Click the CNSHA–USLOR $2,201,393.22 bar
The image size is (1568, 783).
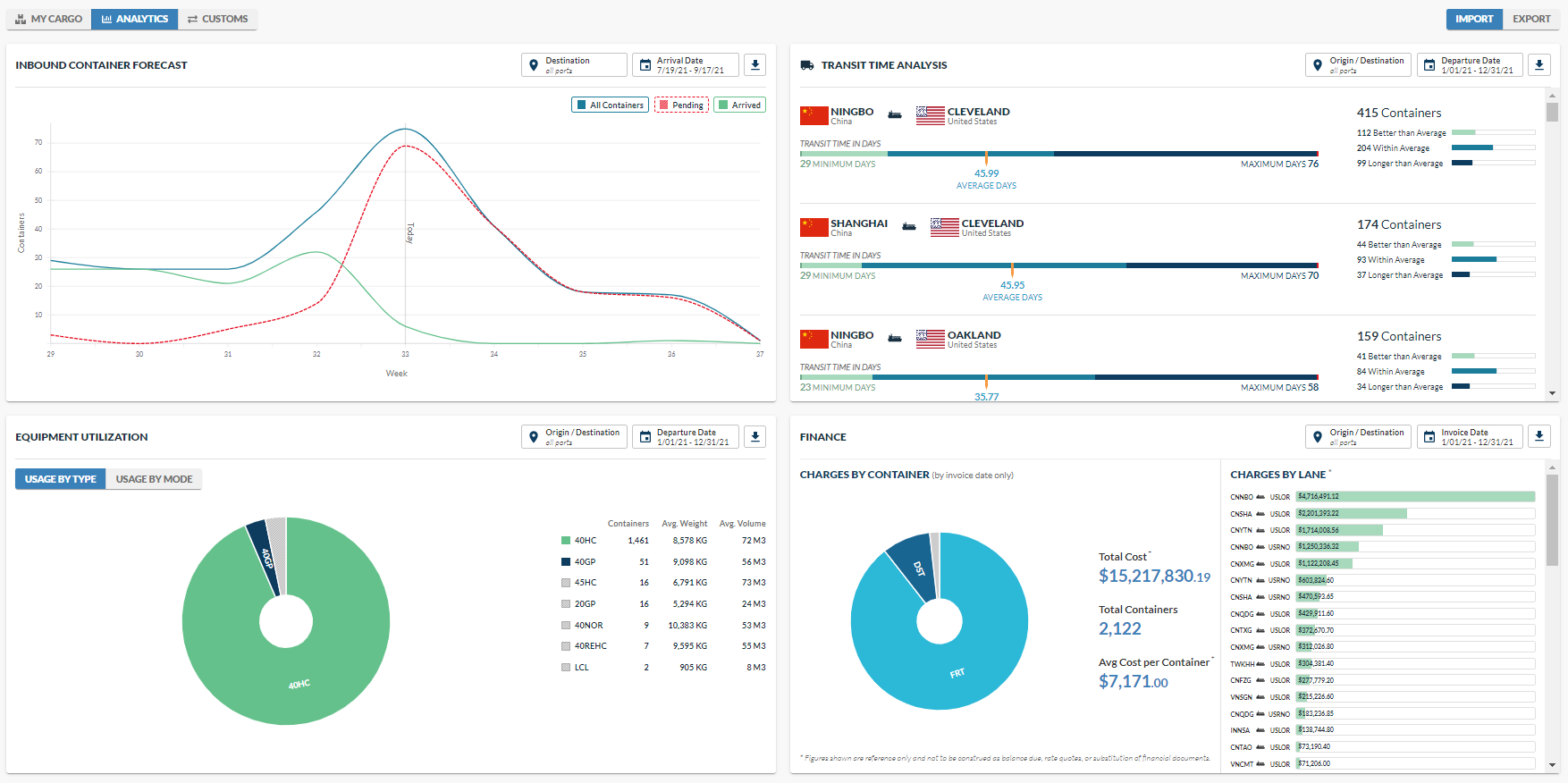(1416, 514)
